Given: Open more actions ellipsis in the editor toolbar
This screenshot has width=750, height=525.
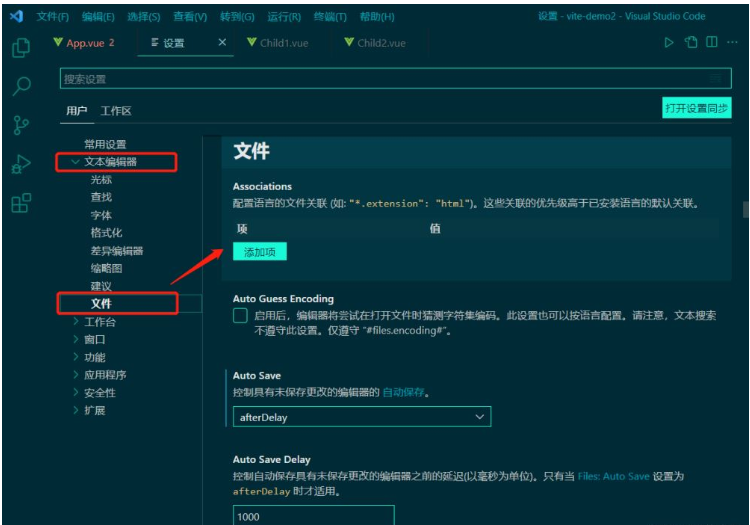Looking at the screenshot, I should pyautogui.click(x=732, y=42).
